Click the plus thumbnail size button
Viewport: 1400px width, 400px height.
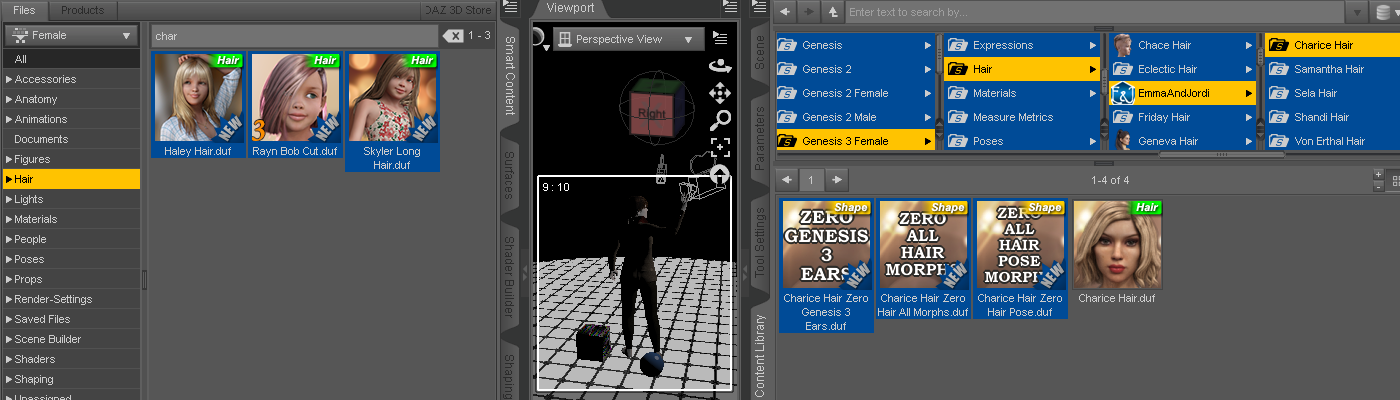pyautogui.click(x=1379, y=174)
